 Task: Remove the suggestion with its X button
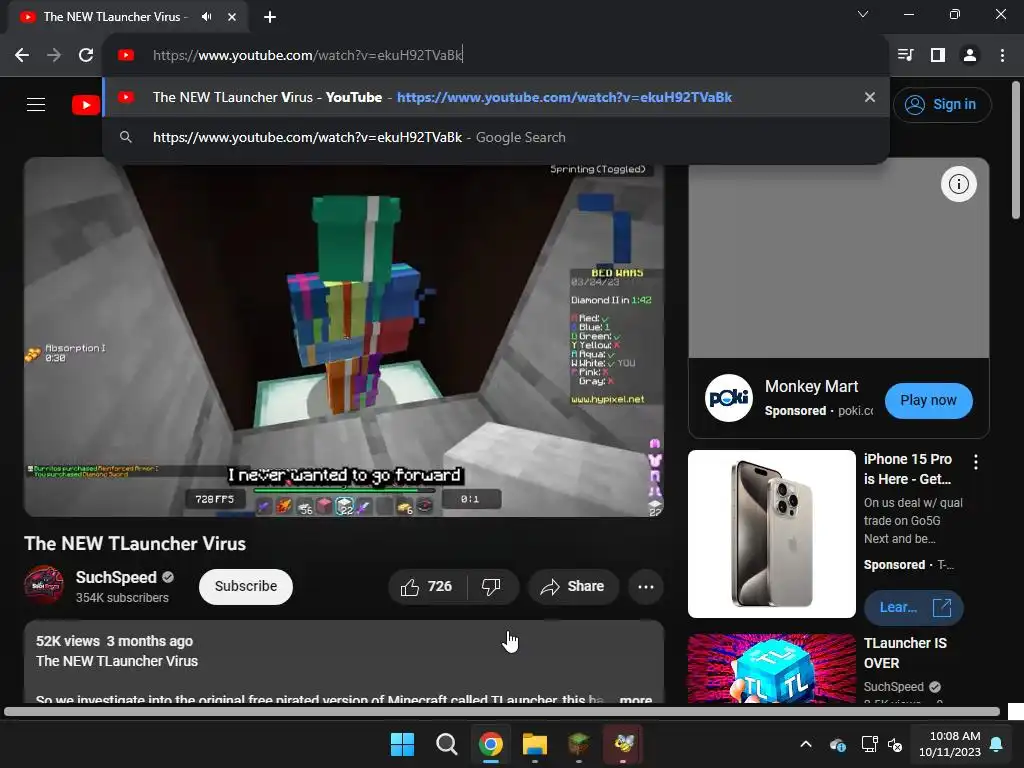tap(869, 97)
